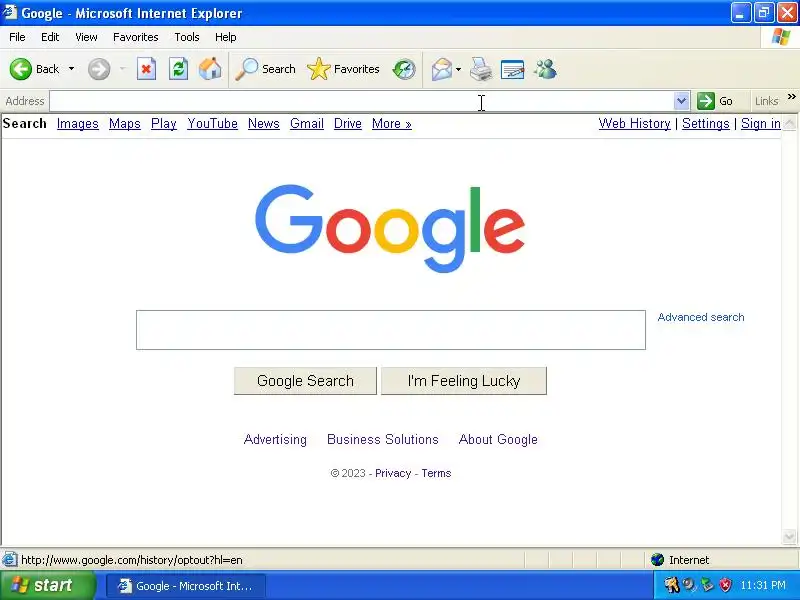Go to the Home page icon

[x=210, y=69]
